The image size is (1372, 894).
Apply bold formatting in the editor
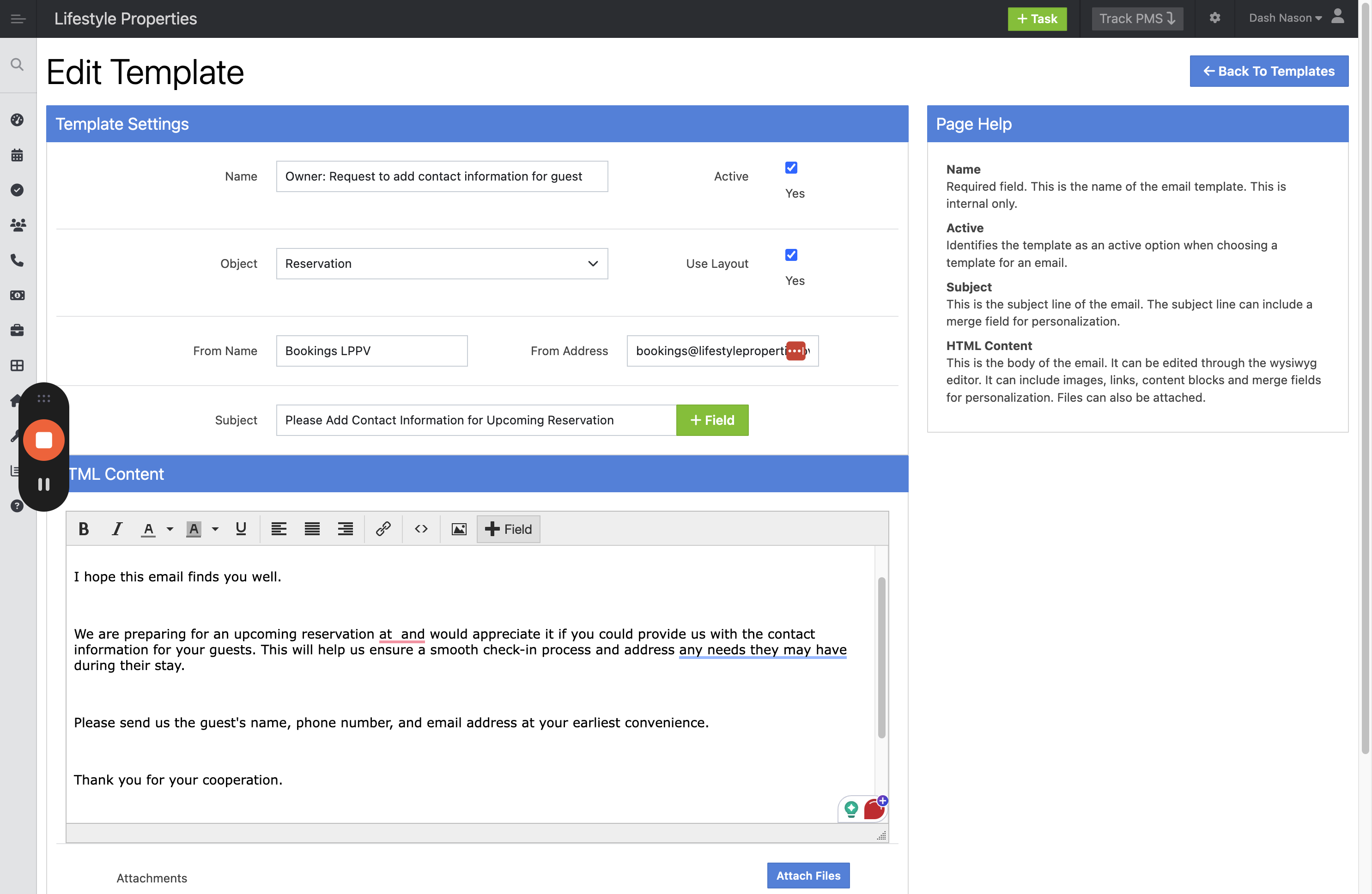[84, 529]
